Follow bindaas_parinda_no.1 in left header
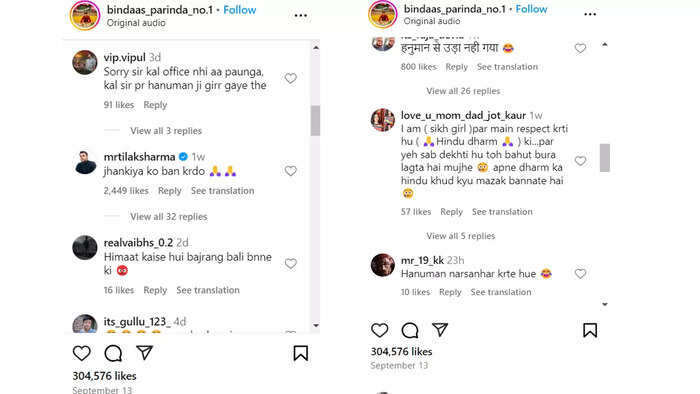 240,10
